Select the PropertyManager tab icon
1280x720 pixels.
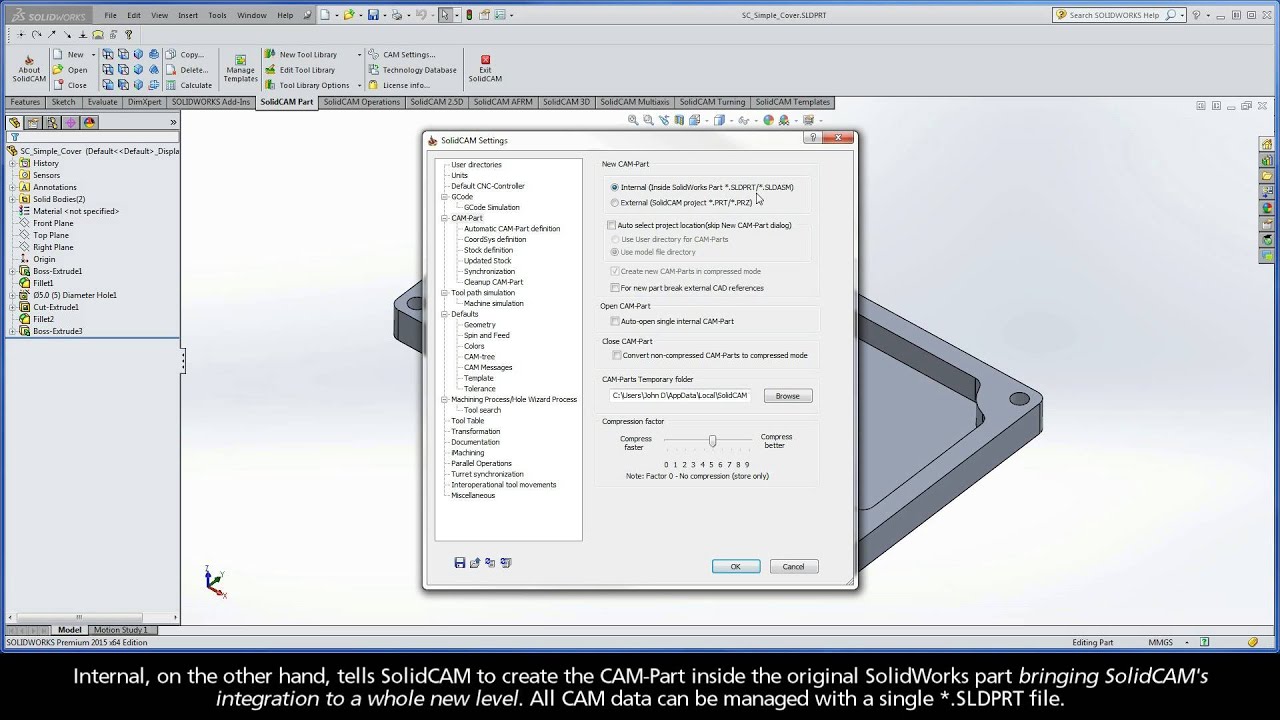click(x=33, y=122)
